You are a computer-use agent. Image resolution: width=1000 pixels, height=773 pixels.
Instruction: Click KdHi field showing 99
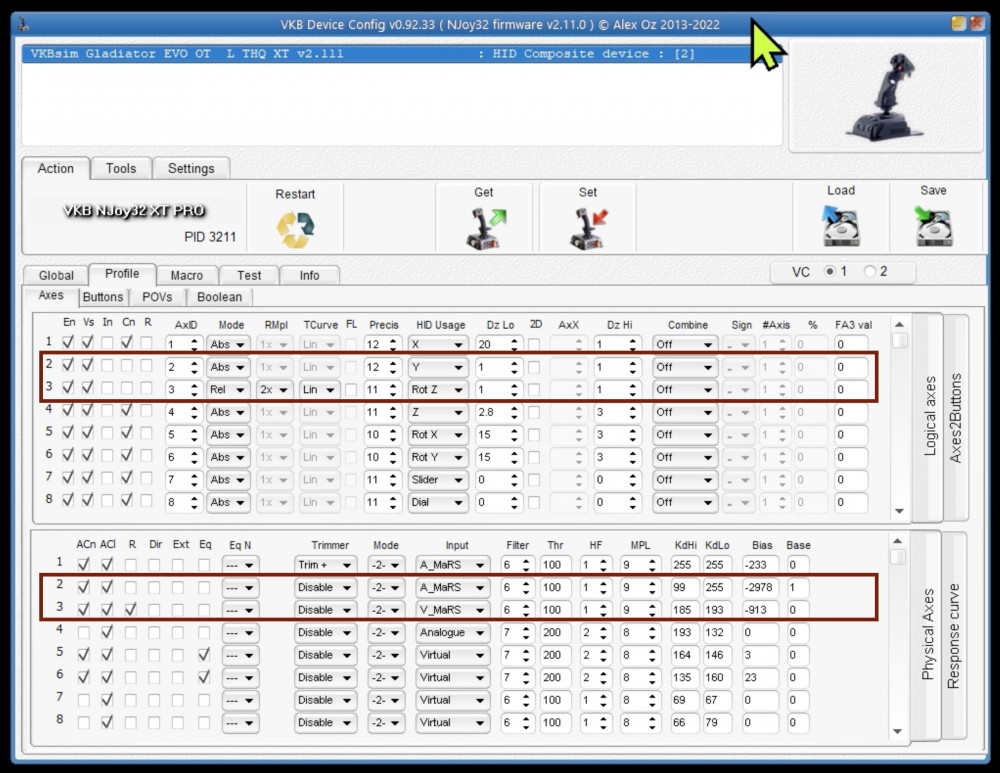coord(684,587)
